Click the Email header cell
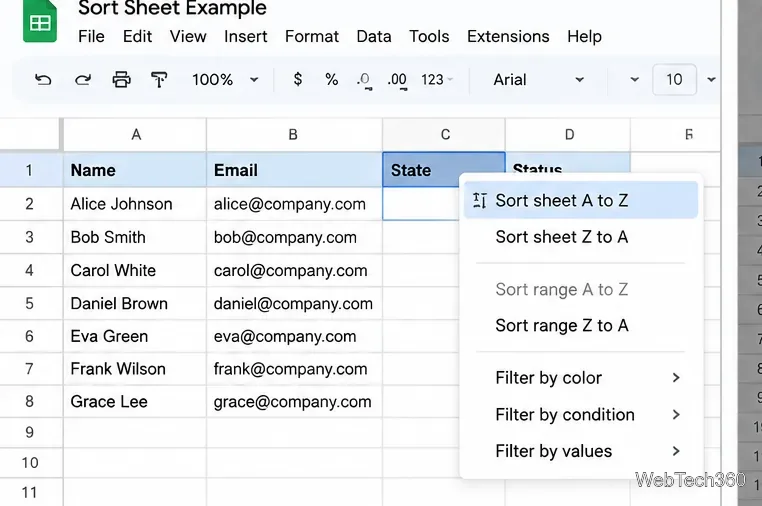 point(294,170)
